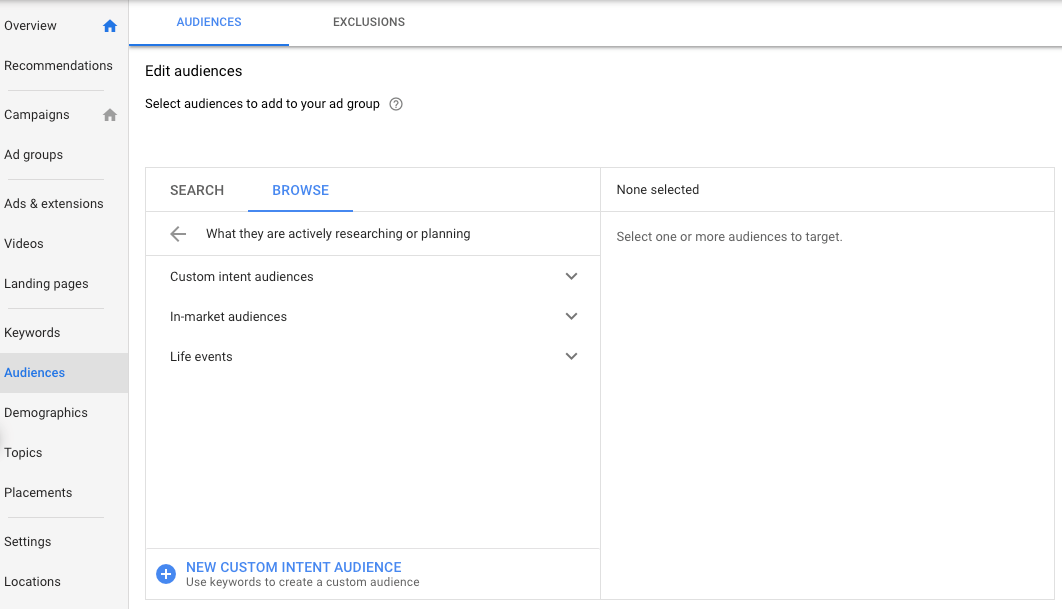Select the Audiences tab at top
The image size is (1062, 609).
point(209,22)
